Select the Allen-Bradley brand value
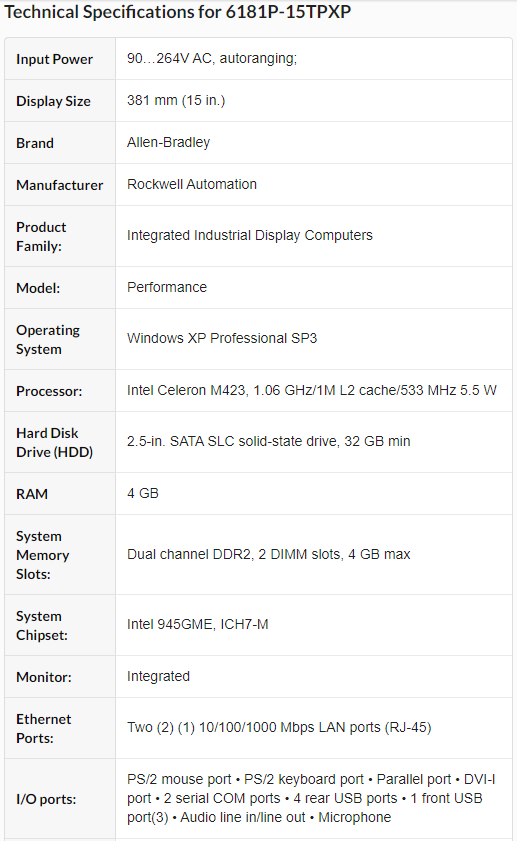This screenshot has height=841, width=517. [x=168, y=142]
